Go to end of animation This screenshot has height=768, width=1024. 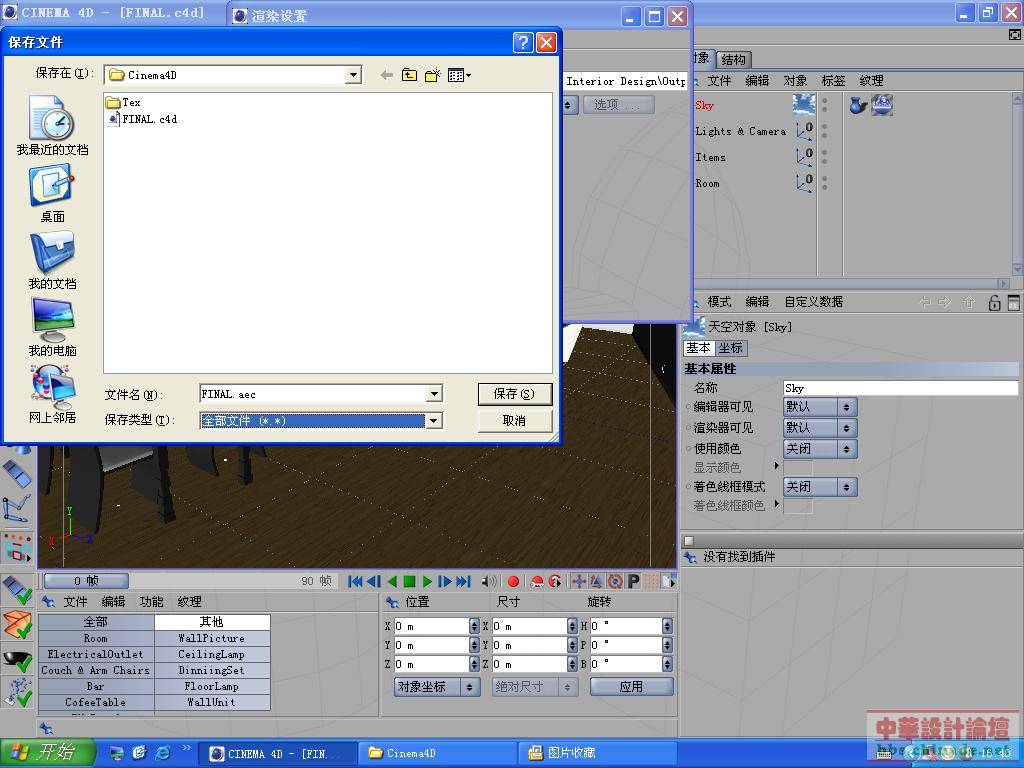point(463,581)
